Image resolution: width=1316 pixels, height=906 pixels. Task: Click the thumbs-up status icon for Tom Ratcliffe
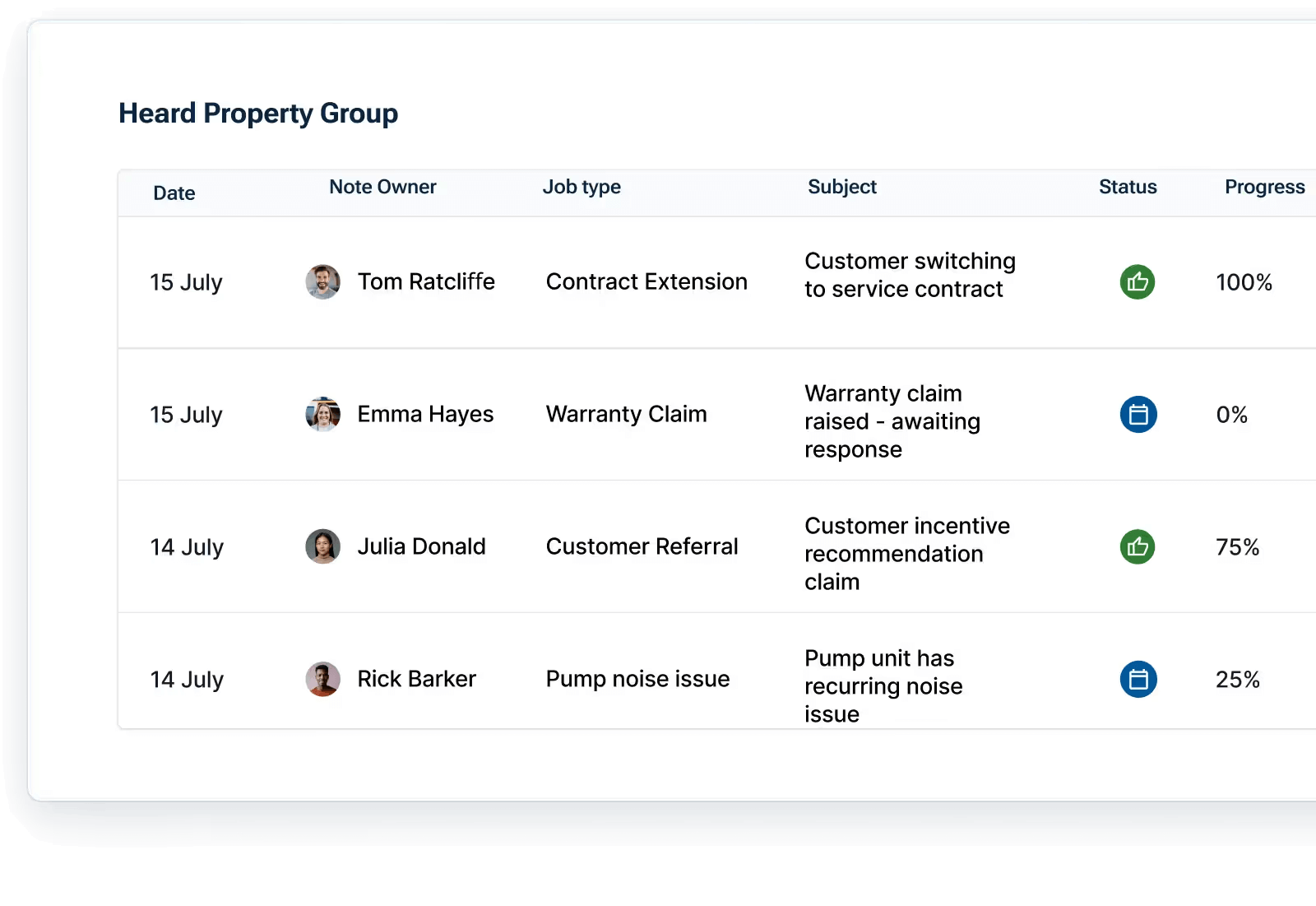tap(1138, 282)
